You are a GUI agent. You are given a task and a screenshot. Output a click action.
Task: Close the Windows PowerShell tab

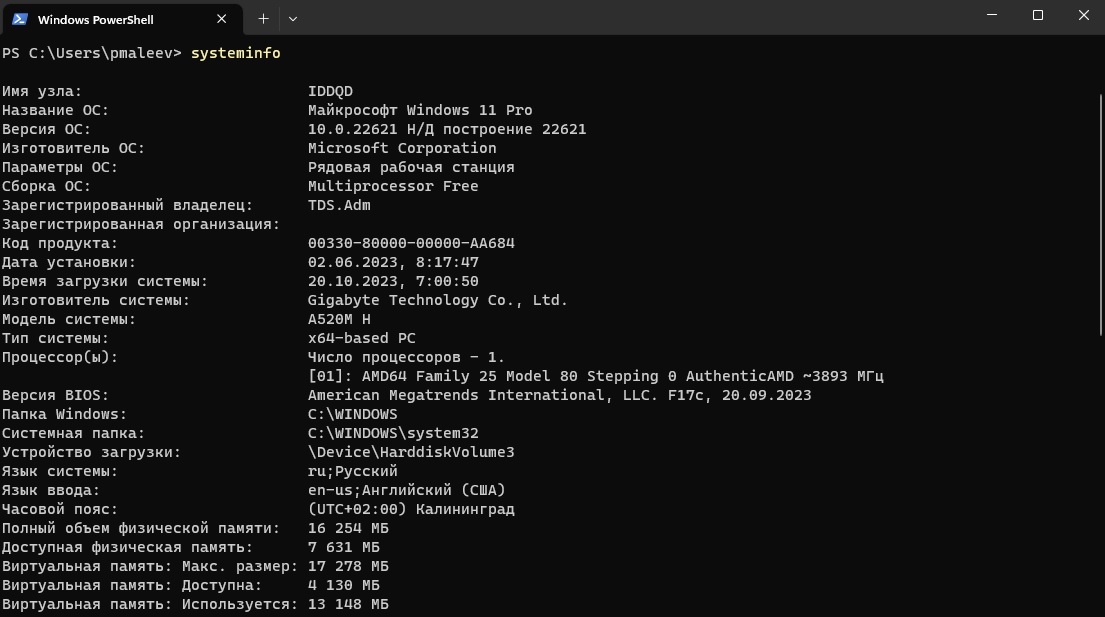221,19
